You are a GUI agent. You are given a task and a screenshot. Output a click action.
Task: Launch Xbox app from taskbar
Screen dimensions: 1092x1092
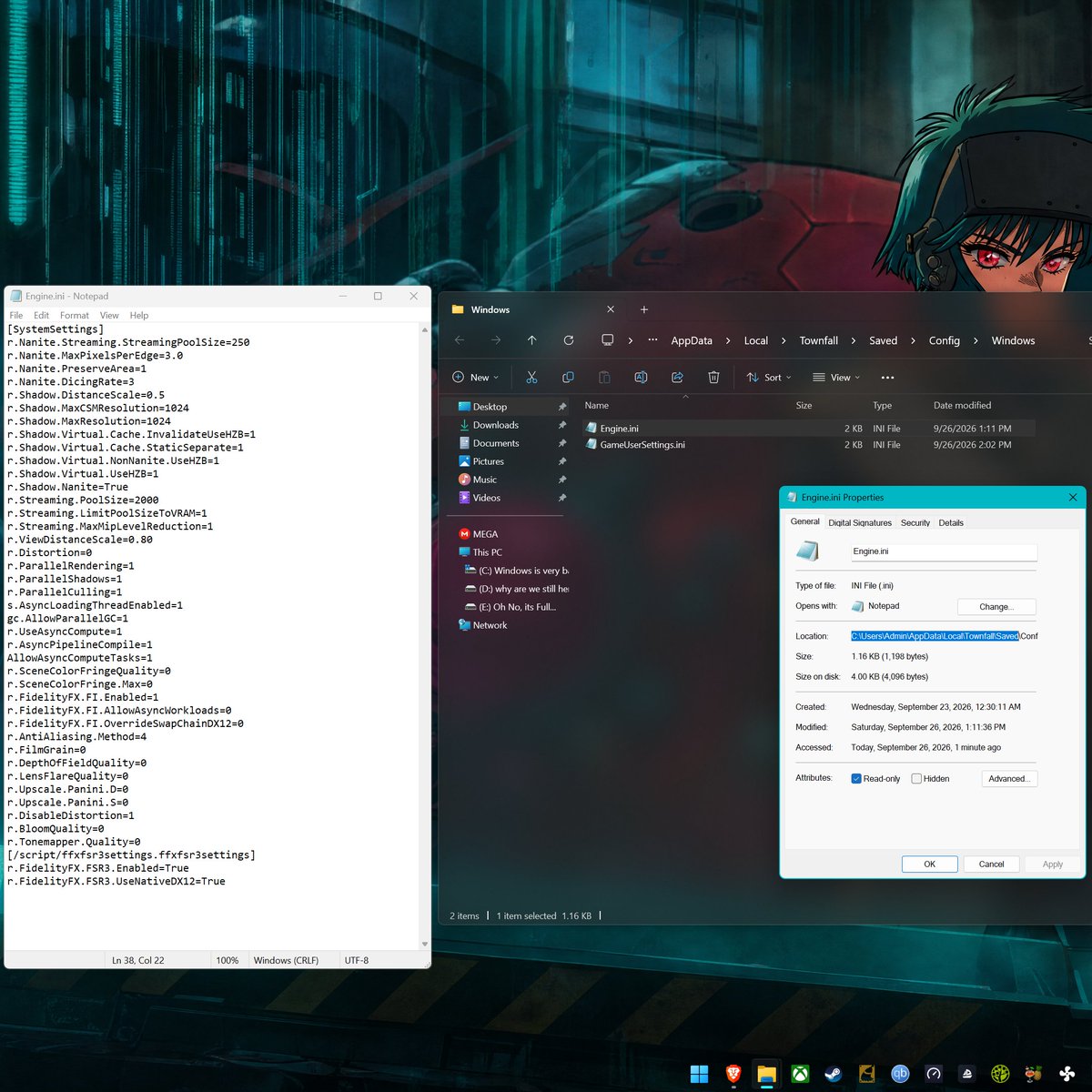[x=800, y=1074]
